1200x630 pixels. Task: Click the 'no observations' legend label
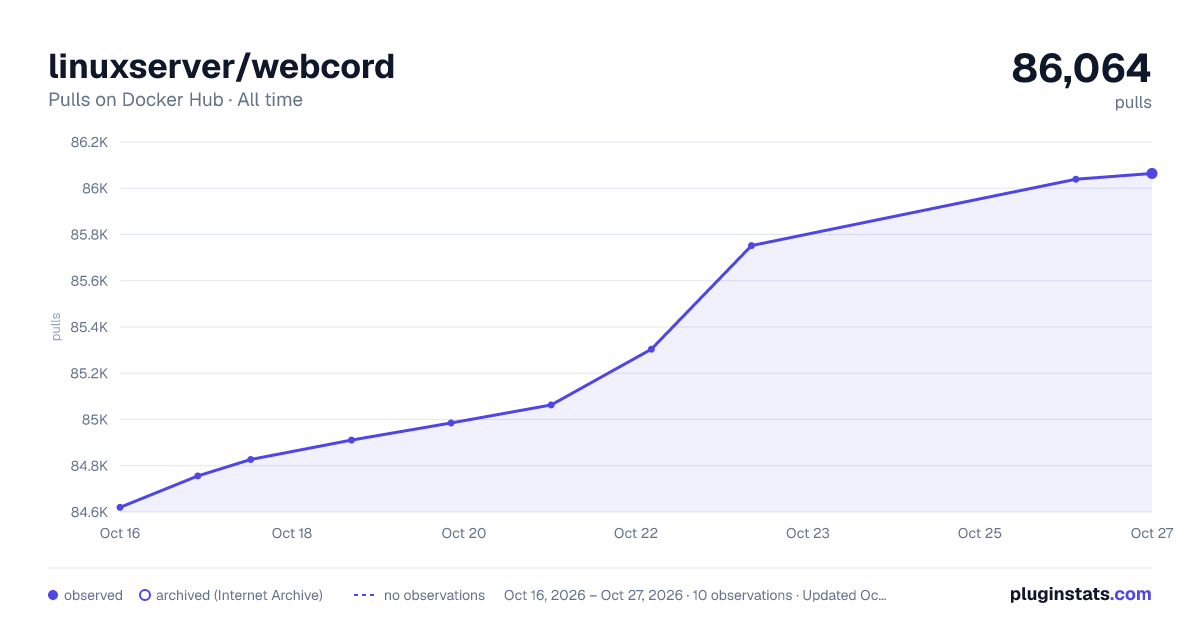click(x=434, y=595)
